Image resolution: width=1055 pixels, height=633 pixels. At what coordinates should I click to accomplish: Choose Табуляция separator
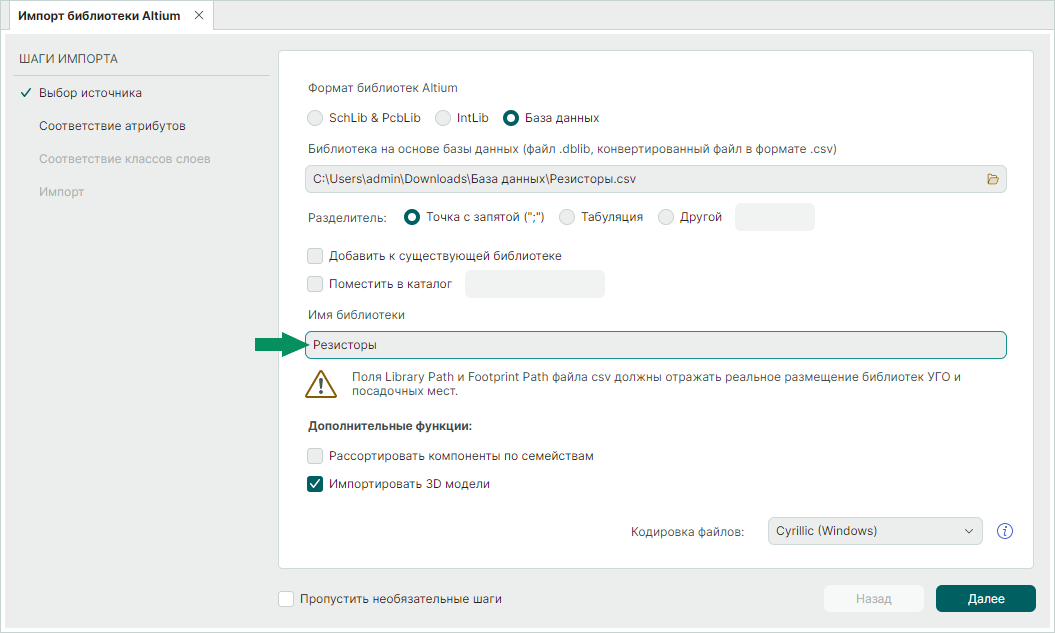(567, 217)
